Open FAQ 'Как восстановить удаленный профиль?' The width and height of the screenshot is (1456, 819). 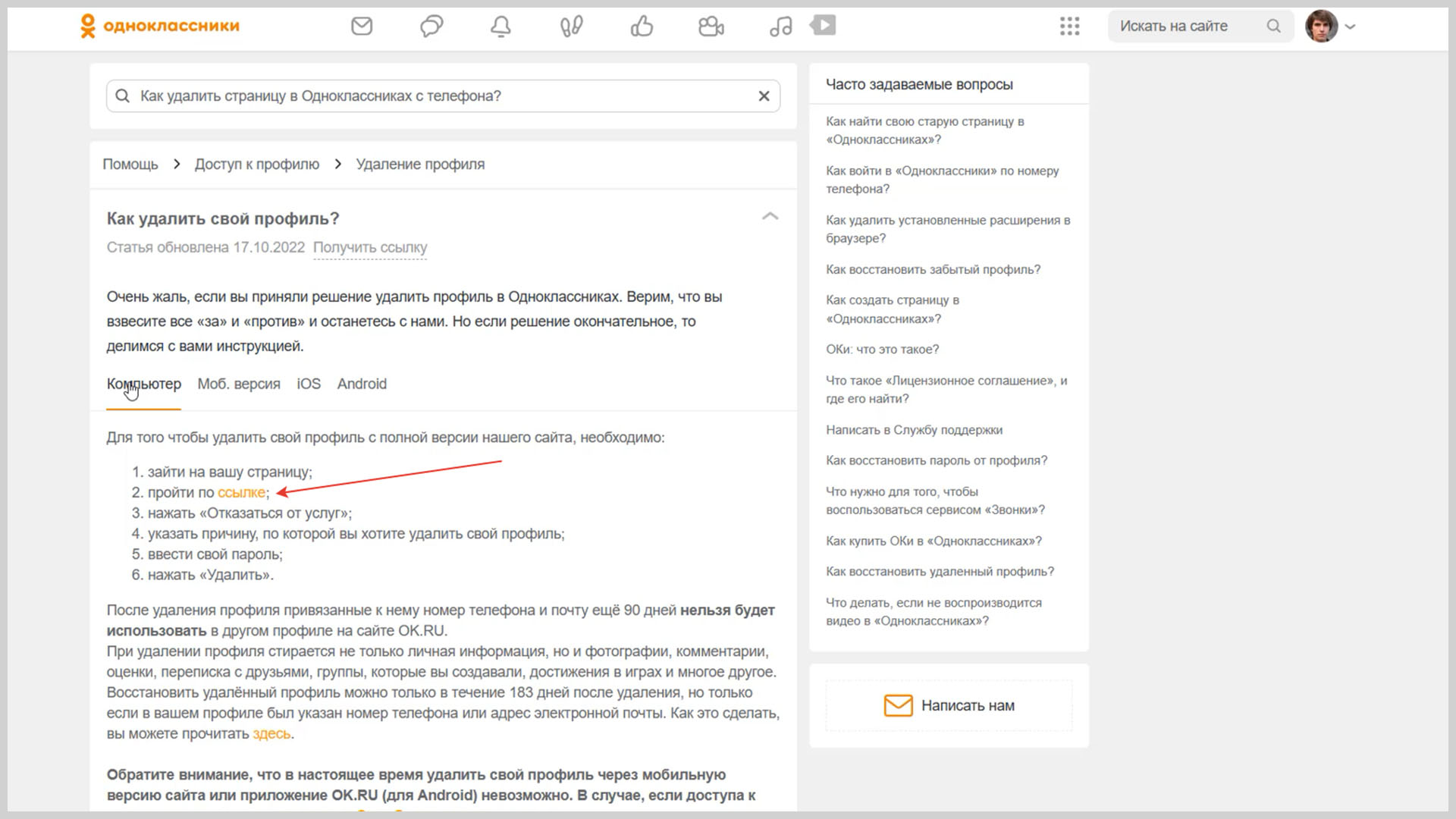(x=940, y=572)
